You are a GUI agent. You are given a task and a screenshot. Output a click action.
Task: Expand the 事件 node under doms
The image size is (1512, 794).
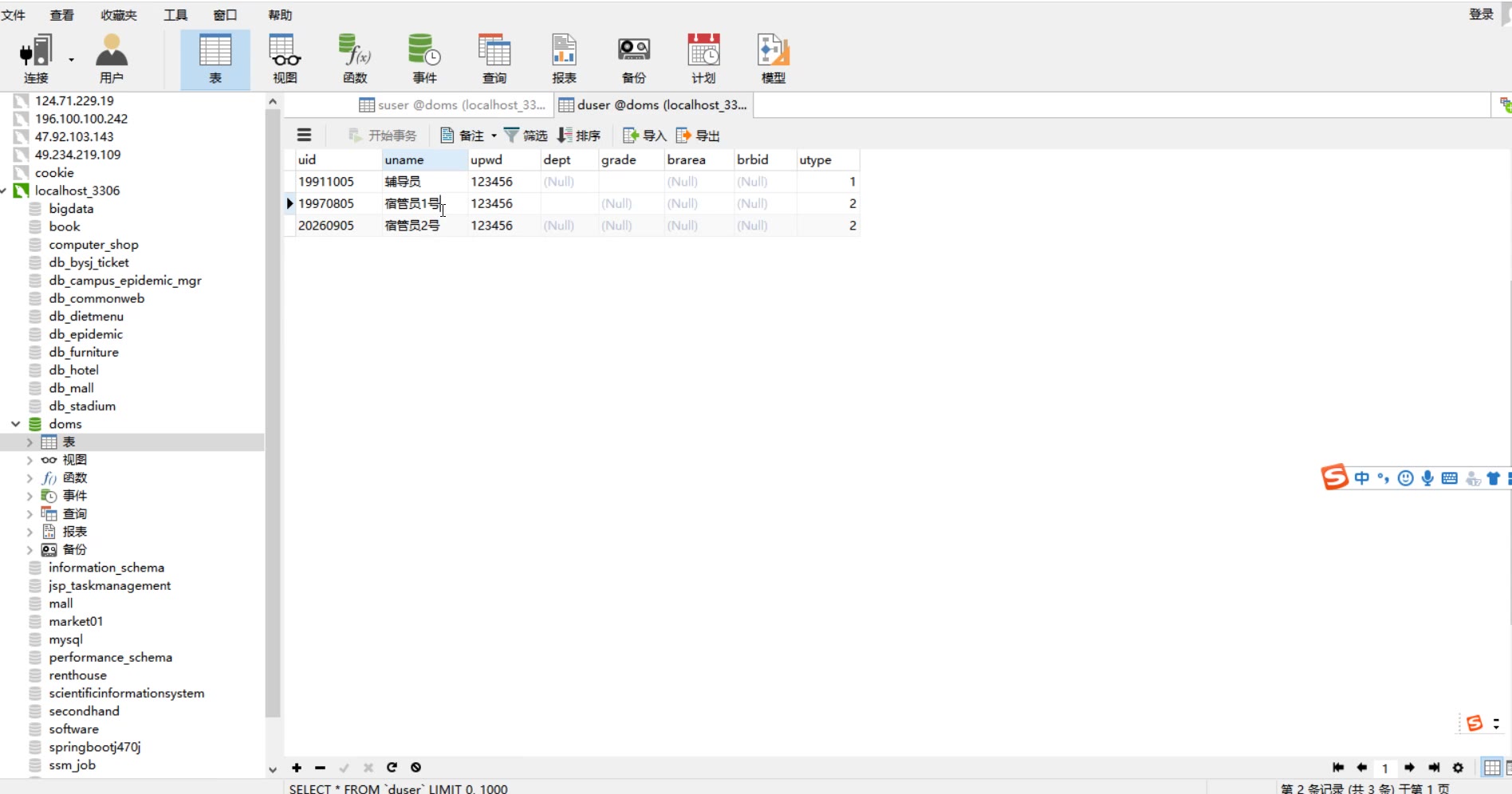30,496
